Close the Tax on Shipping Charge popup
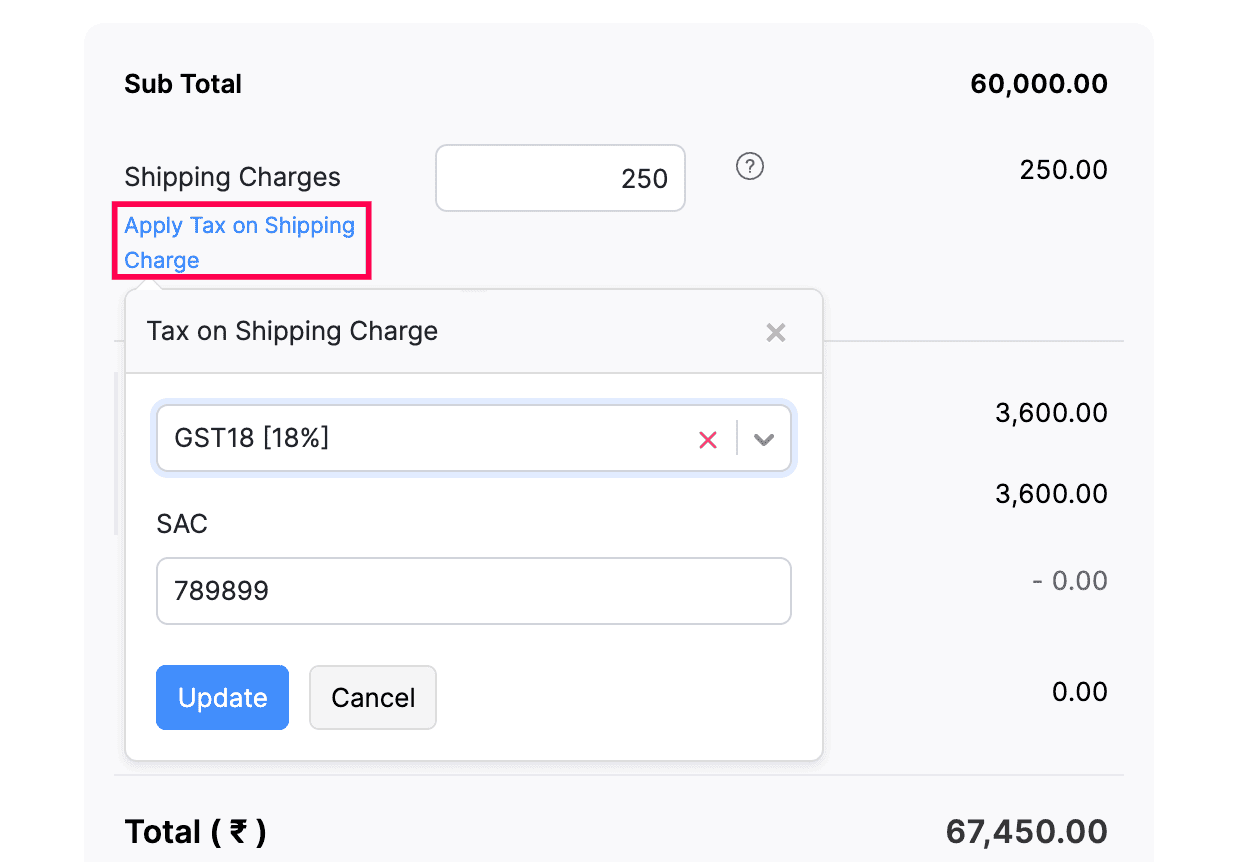Image resolution: width=1234 pixels, height=862 pixels. click(776, 332)
